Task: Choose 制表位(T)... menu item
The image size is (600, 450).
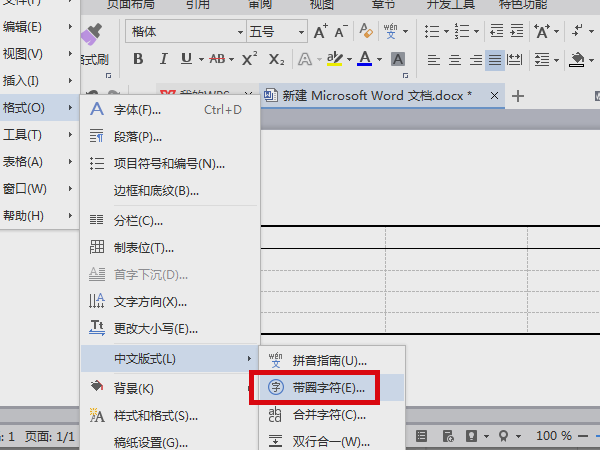Action: click(x=170, y=248)
